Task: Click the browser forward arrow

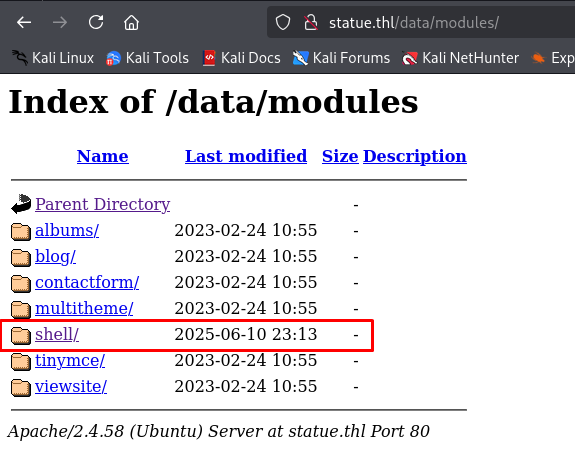Action: tap(60, 23)
